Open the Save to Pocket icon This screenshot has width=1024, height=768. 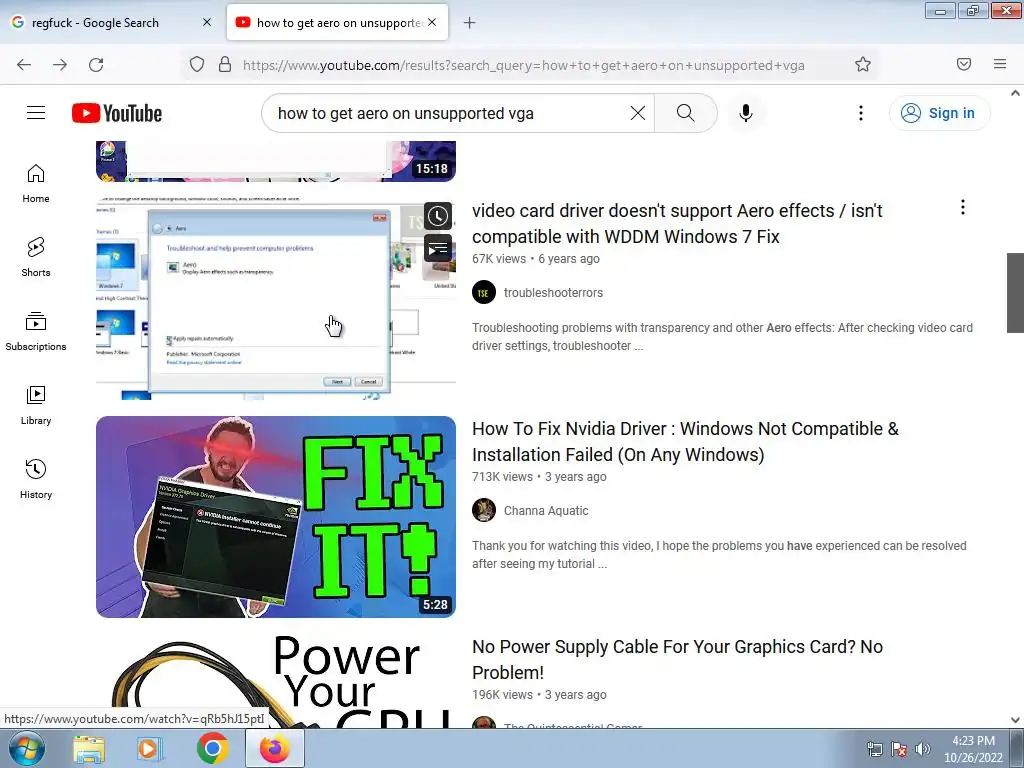coord(964,64)
